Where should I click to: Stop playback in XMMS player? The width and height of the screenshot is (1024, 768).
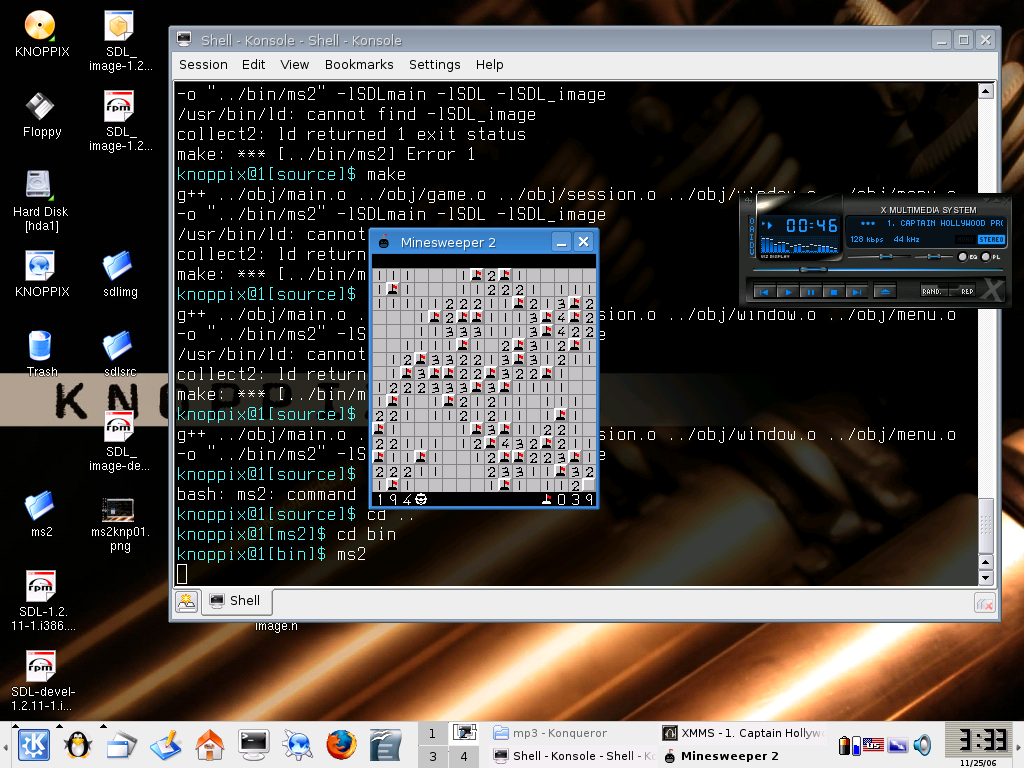(833, 292)
